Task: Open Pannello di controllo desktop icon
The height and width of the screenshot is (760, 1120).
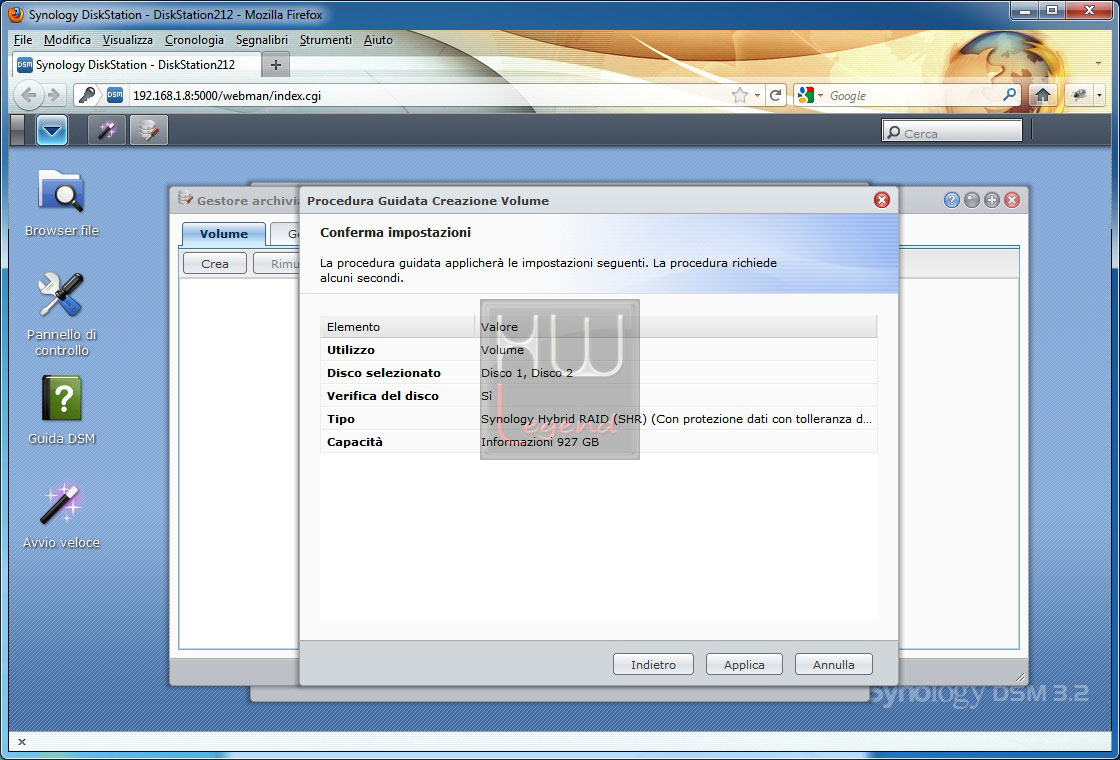Action: click(61, 314)
